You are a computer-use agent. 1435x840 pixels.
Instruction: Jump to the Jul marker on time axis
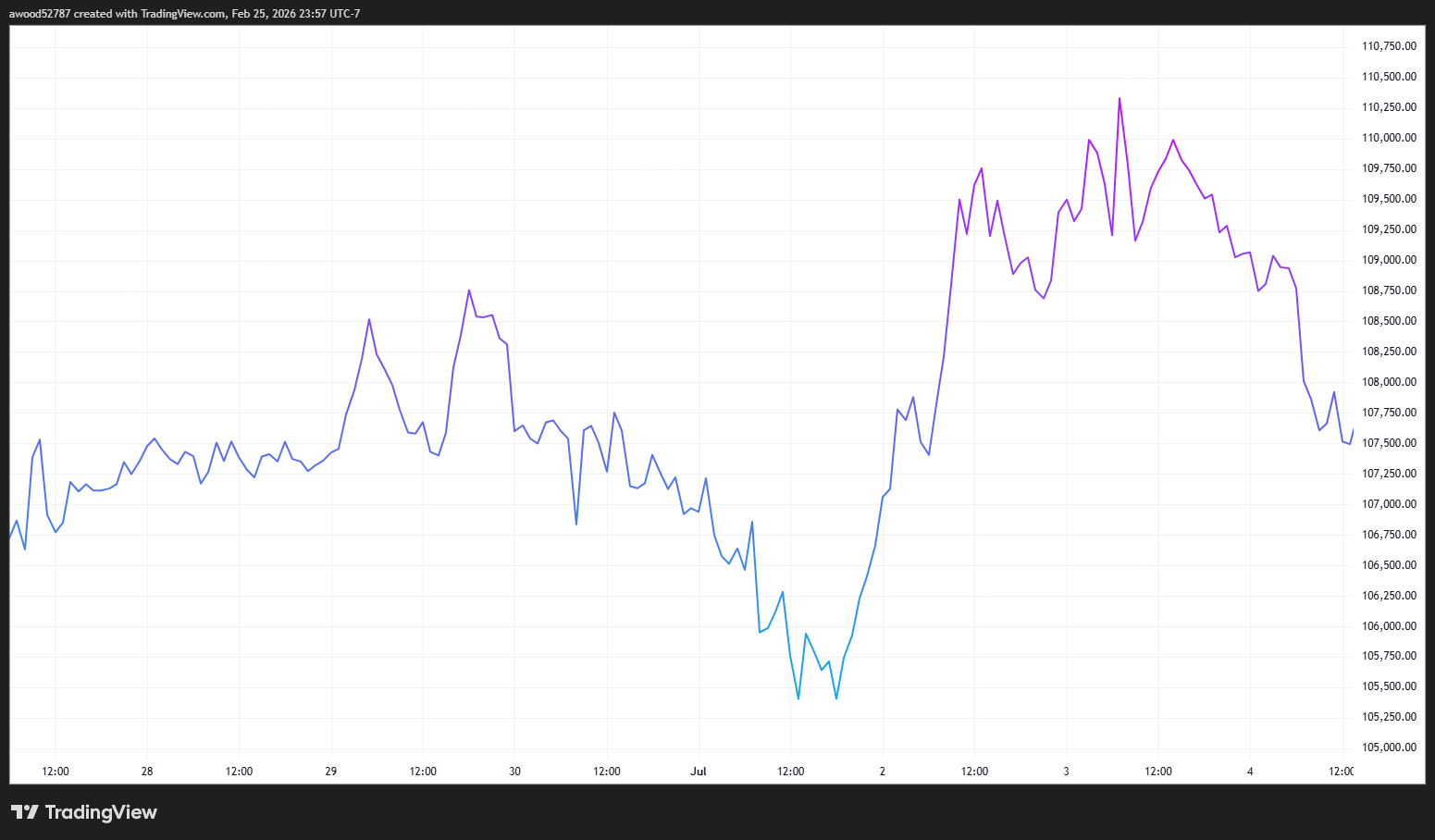(699, 772)
